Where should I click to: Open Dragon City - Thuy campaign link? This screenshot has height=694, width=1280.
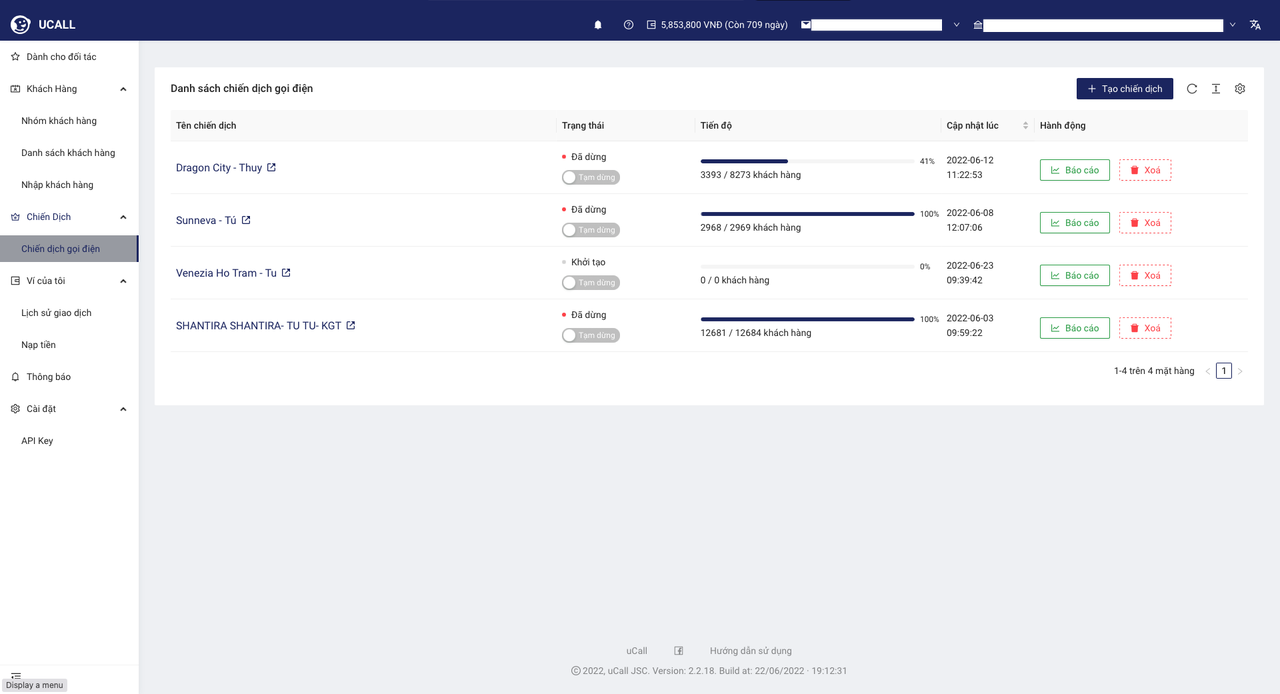pos(219,168)
